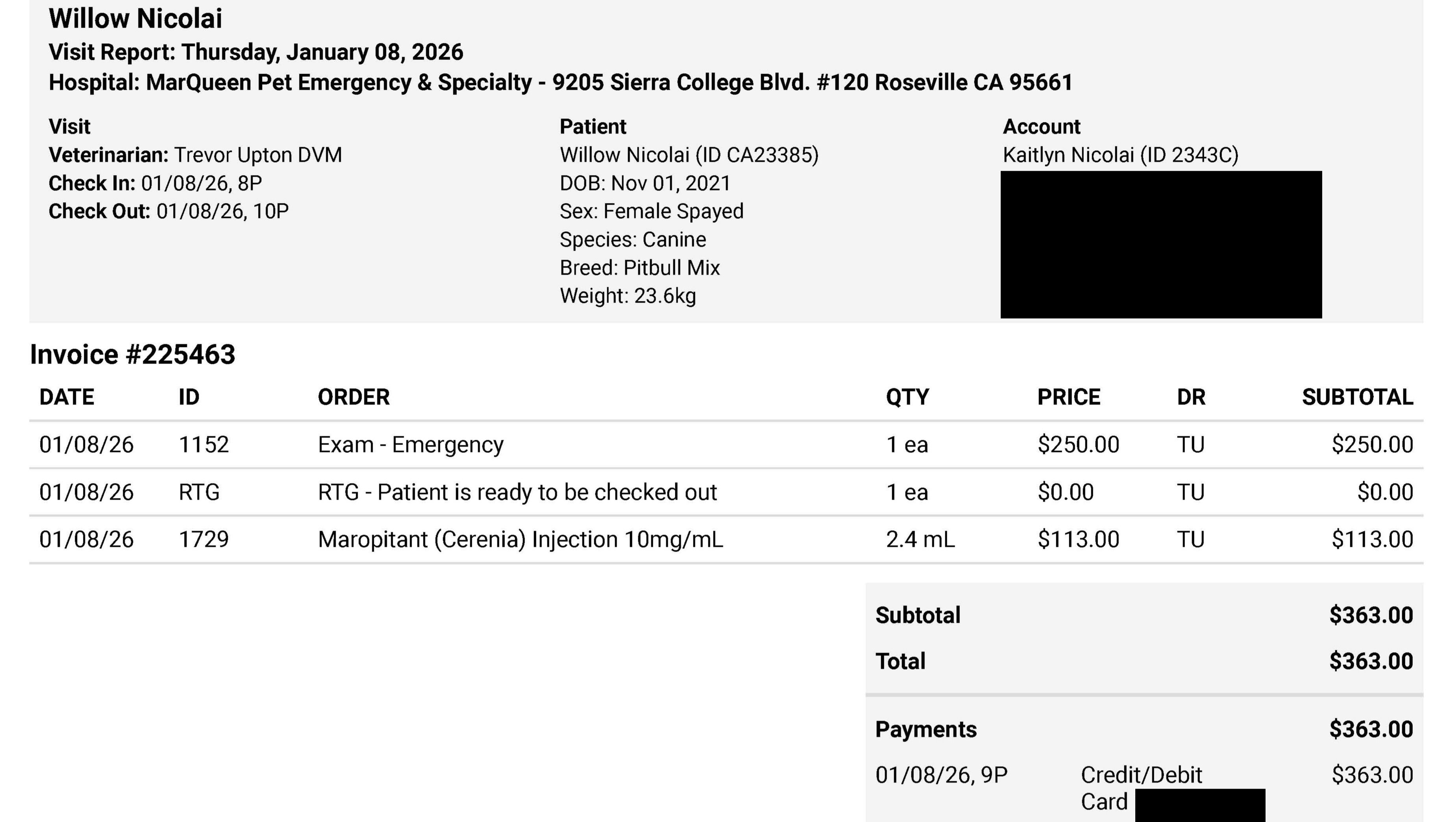Screen dimensions: 1456x822
Task: Click the hospital name and address line
Action: tap(560, 83)
